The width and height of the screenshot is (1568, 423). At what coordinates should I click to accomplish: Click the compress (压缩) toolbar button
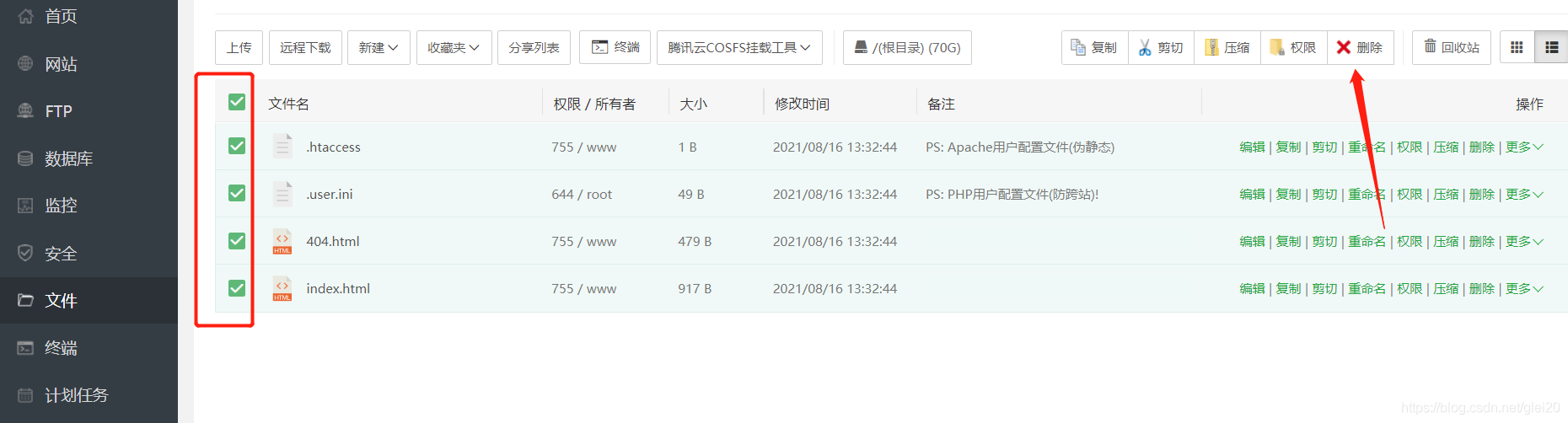[x=1227, y=47]
